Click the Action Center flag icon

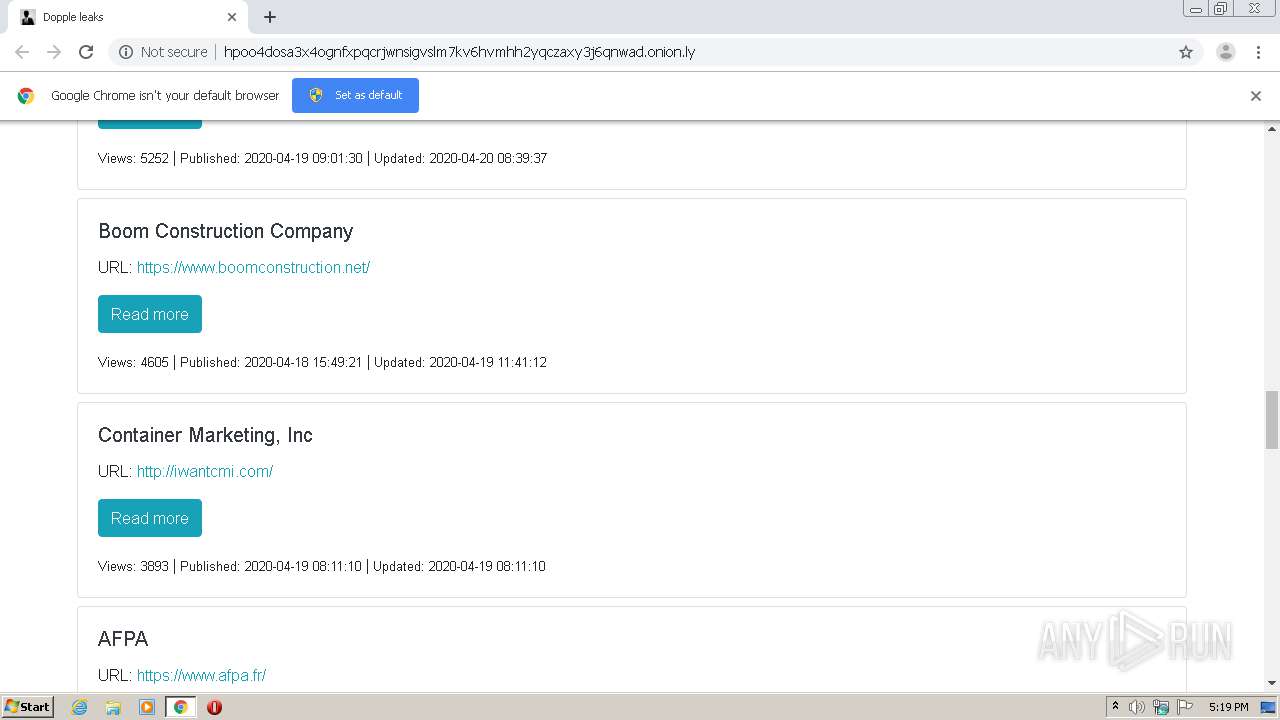click(x=1185, y=707)
